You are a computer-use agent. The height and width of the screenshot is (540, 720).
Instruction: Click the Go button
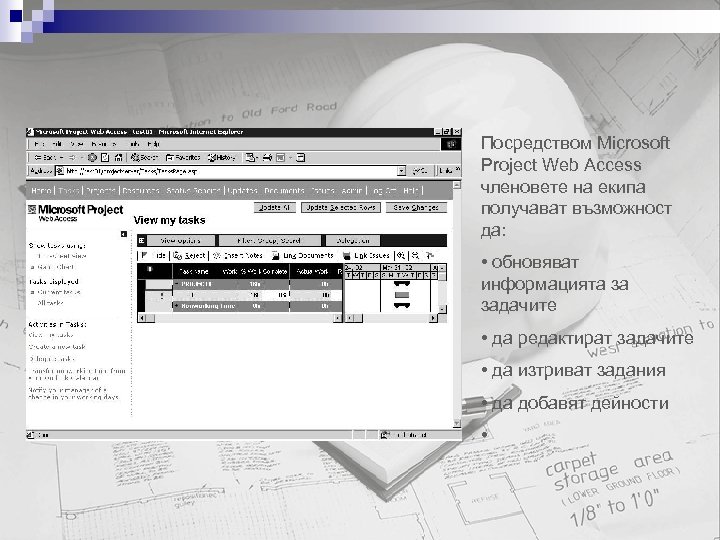[x=420, y=171]
